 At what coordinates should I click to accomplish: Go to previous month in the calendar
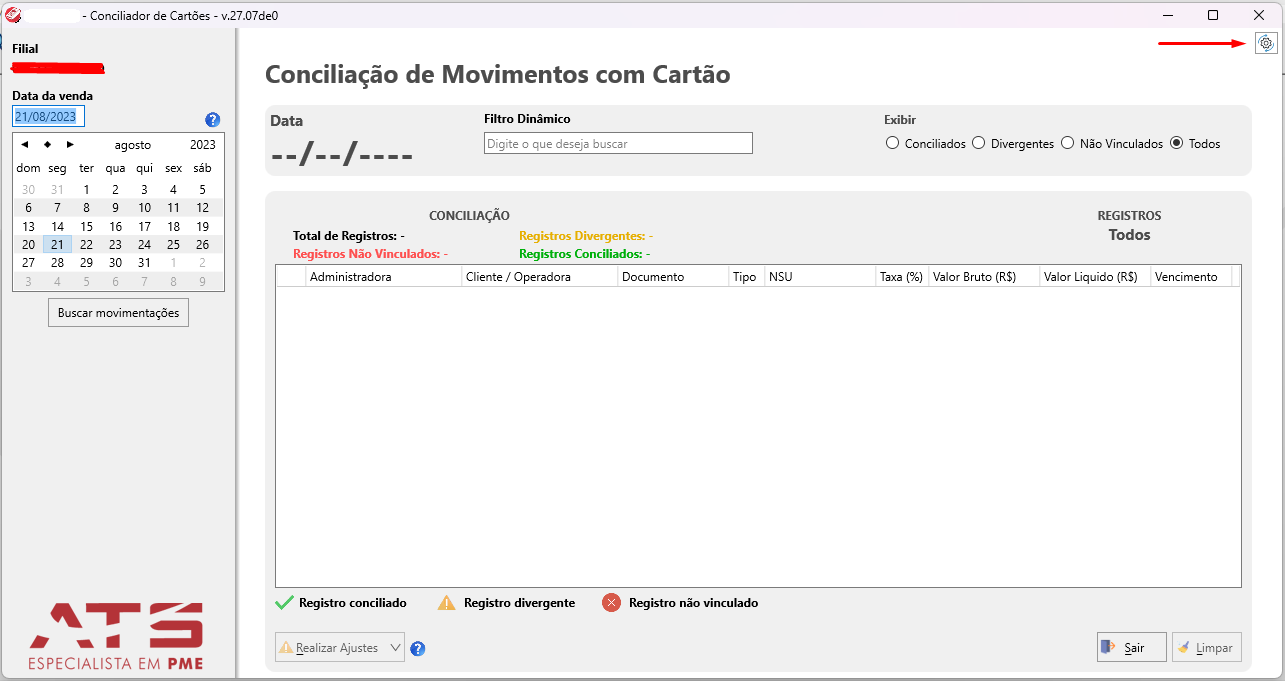pos(25,145)
